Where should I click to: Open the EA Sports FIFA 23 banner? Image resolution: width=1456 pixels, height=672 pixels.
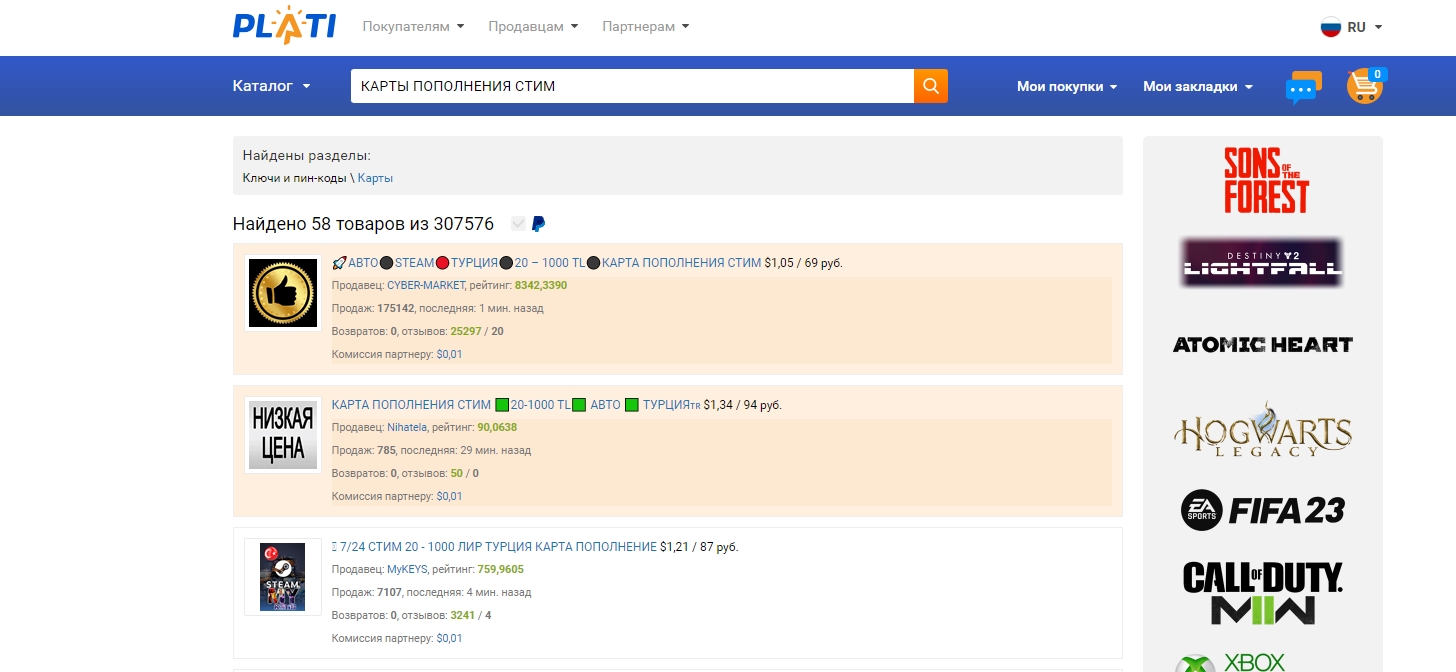click(x=1262, y=511)
